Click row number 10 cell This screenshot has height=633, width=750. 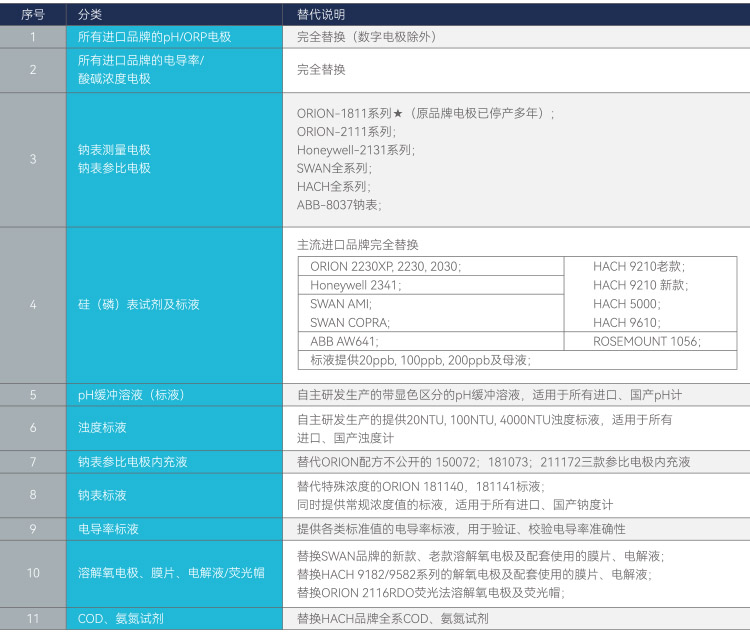33,573
